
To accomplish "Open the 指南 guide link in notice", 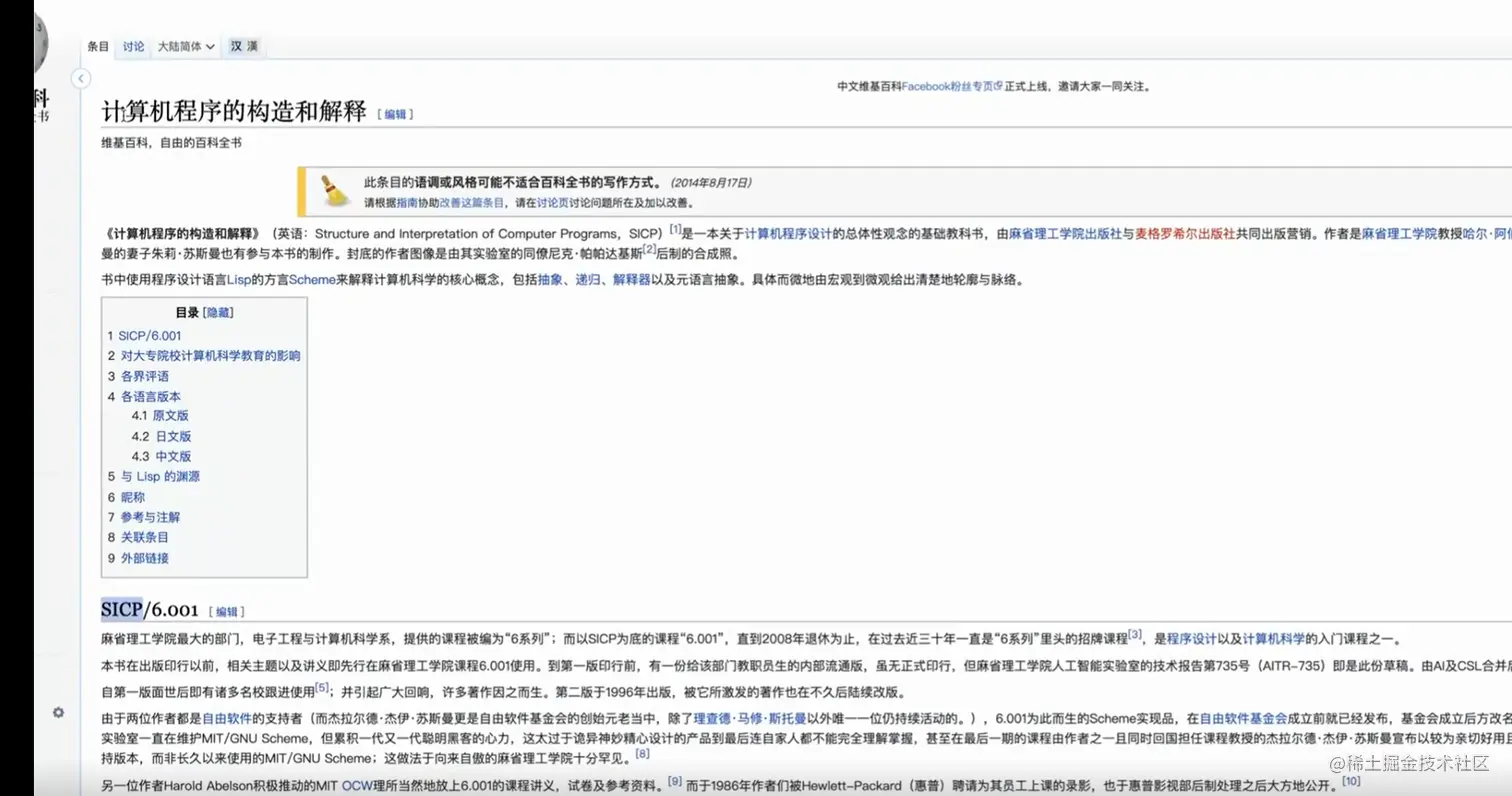I will click(x=407, y=202).
